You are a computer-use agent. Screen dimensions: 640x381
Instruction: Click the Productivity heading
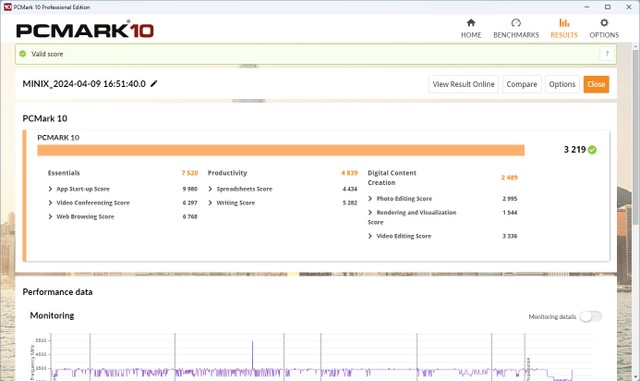coord(227,173)
